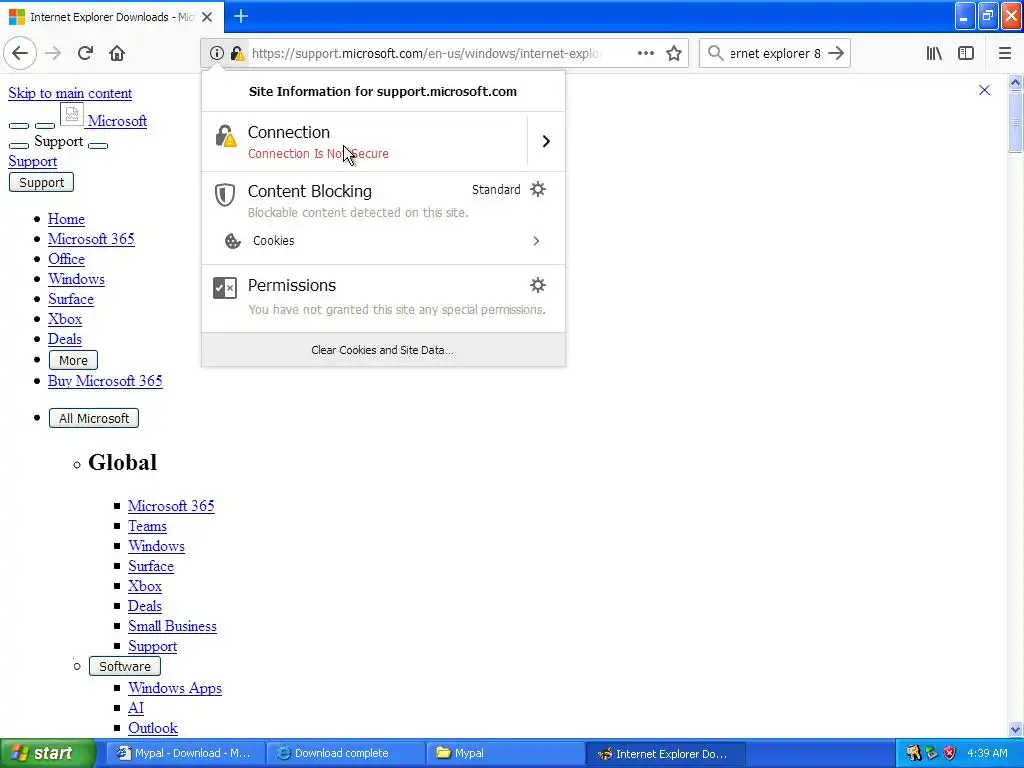Follow Skip to main content link
Screen dimensions: 1024x768
(70, 93)
